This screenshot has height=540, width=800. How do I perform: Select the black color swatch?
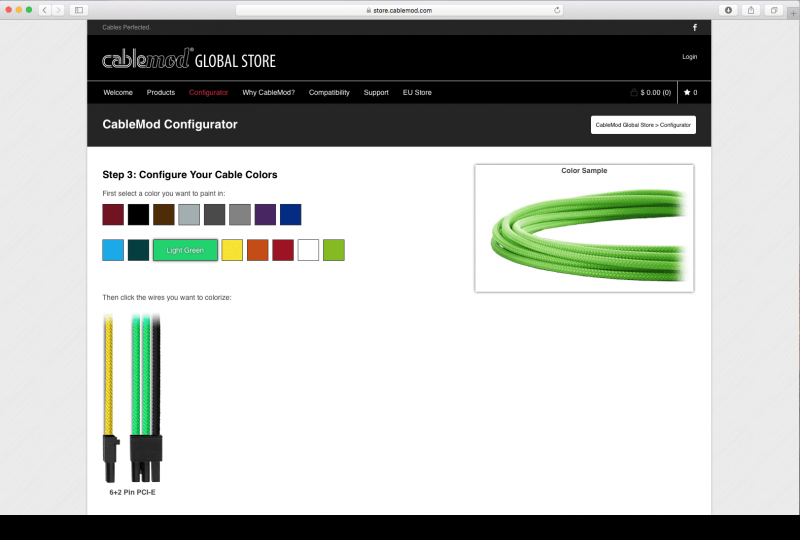click(138, 214)
